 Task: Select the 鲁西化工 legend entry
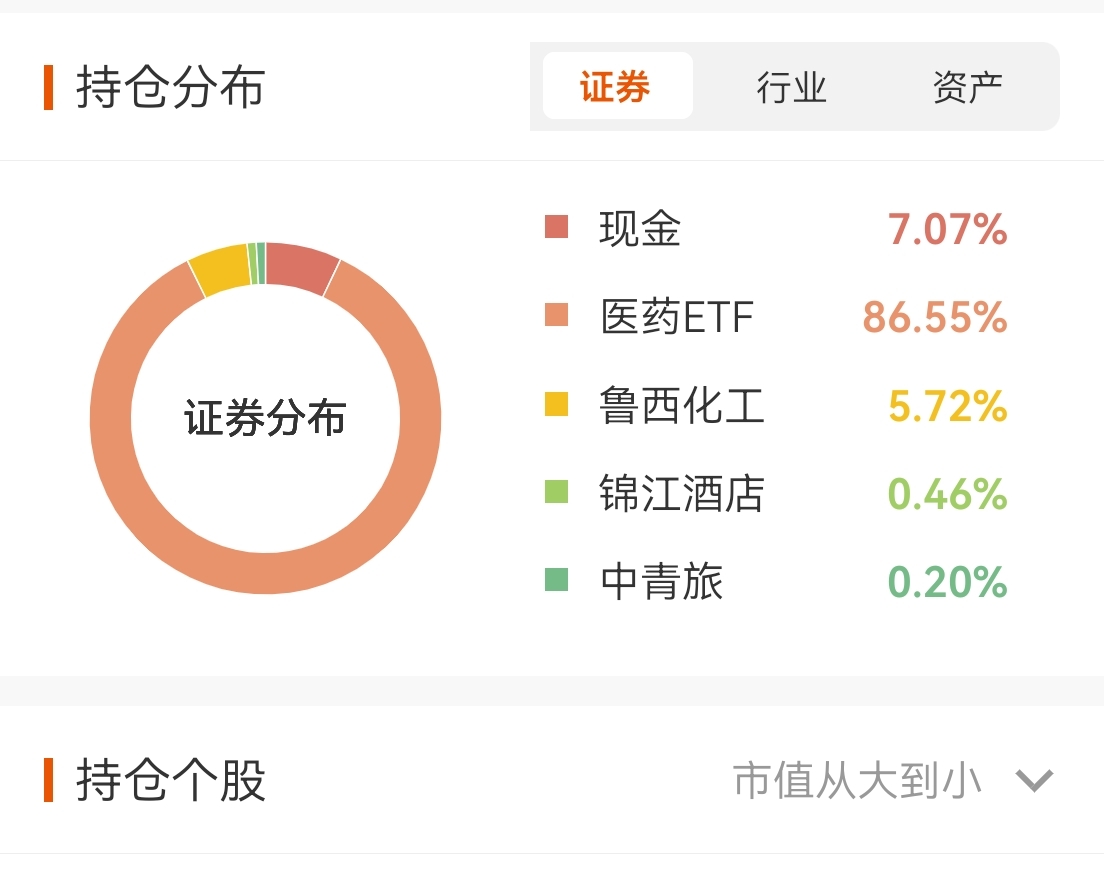[682, 405]
